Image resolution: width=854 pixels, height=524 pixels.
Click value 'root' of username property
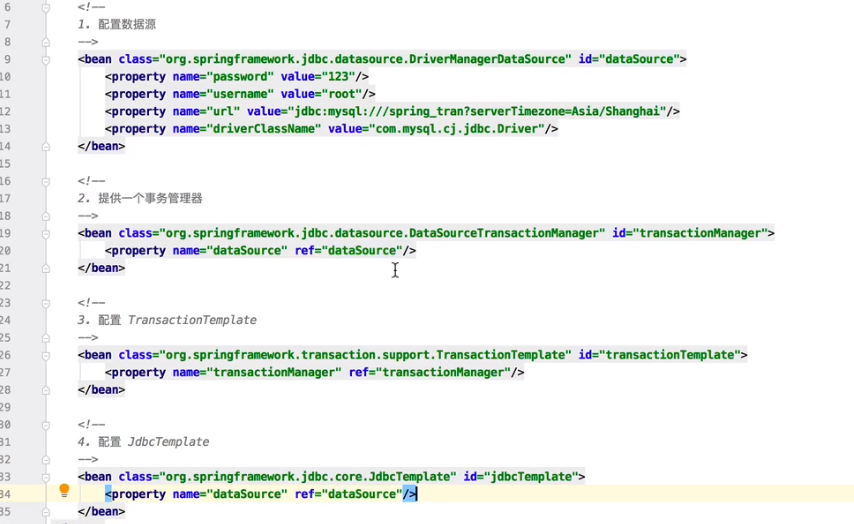341,94
